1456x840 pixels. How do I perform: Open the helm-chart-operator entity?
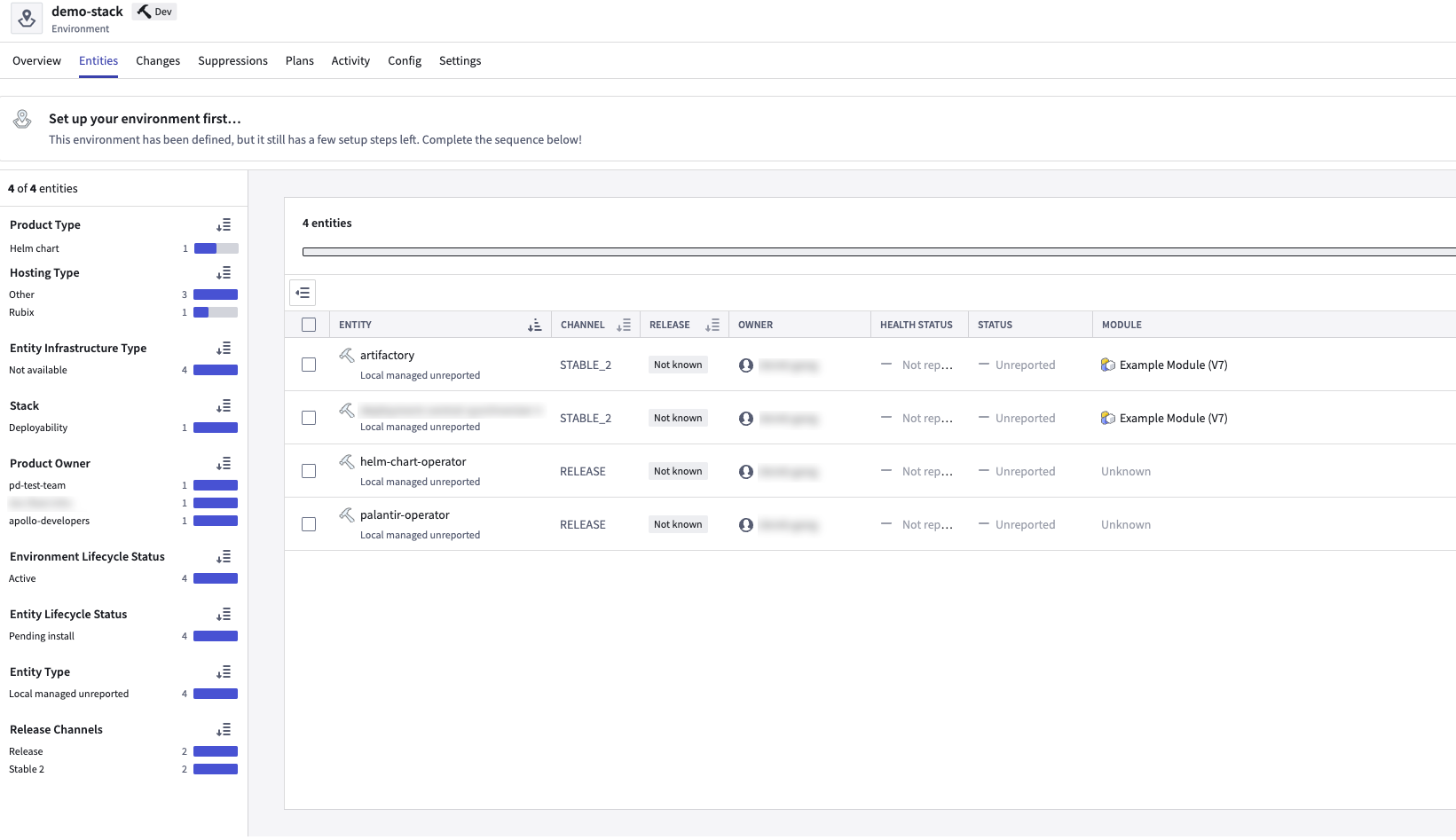click(x=413, y=462)
